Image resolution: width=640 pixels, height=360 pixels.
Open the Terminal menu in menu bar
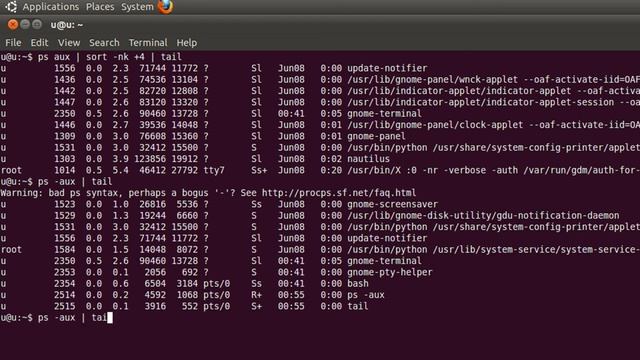pyautogui.click(x=148, y=42)
